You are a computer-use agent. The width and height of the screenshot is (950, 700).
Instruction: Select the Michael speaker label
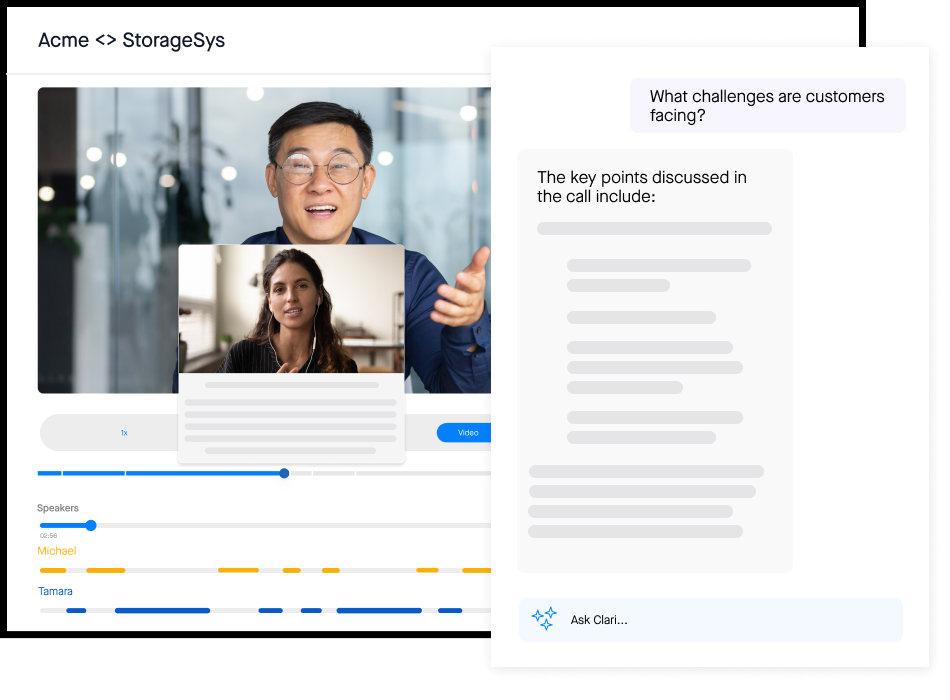pyautogui.click(x=57, y=551)
